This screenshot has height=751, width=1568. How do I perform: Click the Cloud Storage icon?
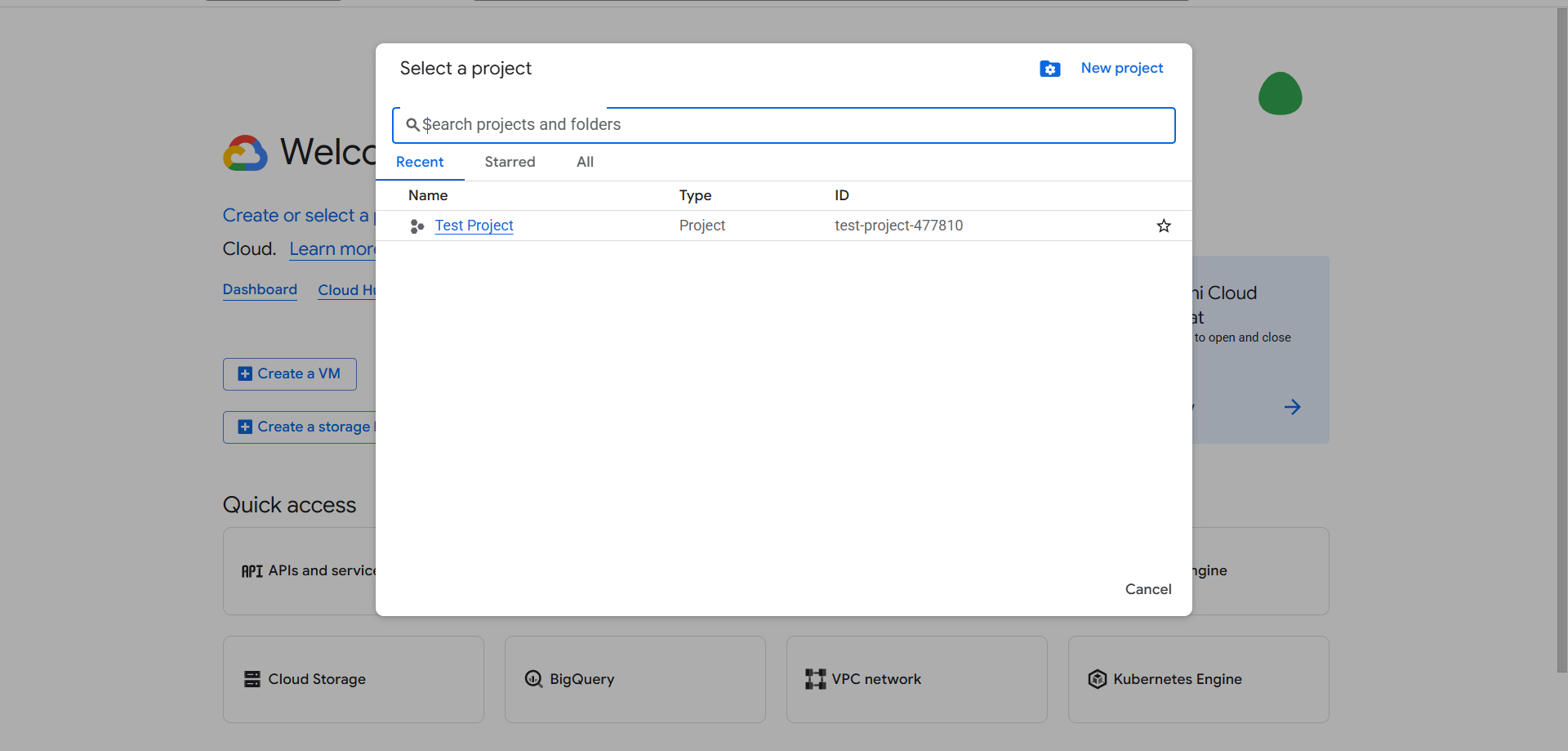252,679
